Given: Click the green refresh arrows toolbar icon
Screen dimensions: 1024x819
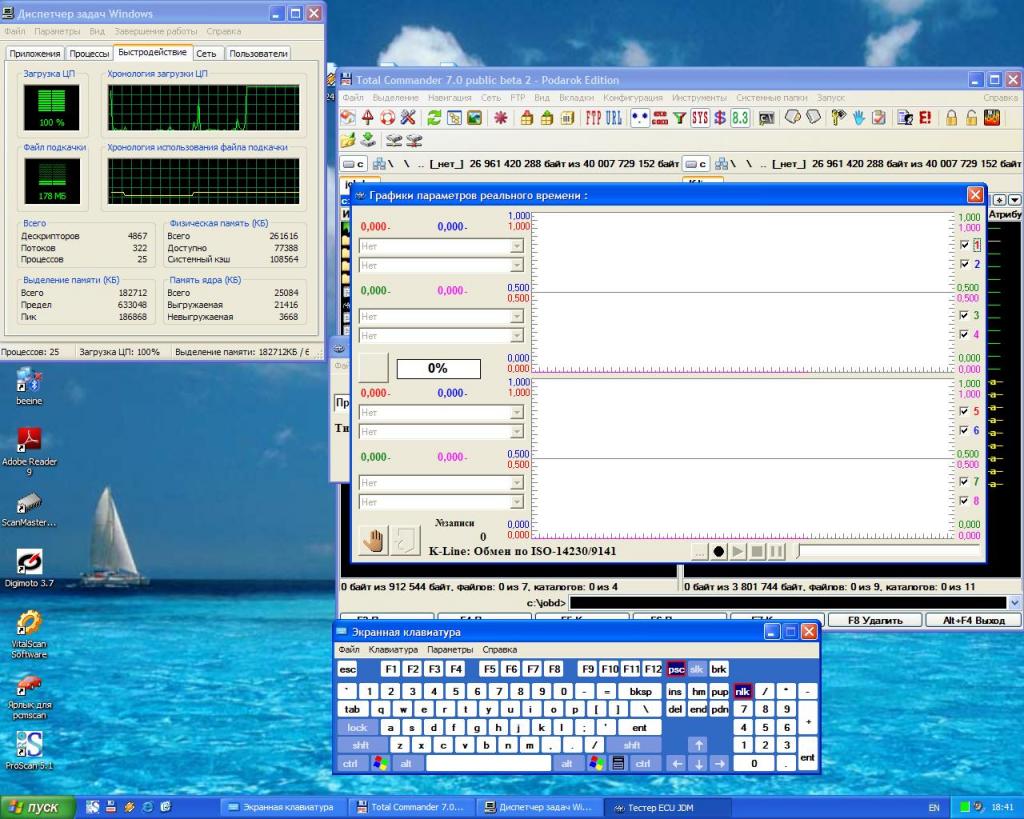Looking at the screenshot, I should click(x=434, y=118).
